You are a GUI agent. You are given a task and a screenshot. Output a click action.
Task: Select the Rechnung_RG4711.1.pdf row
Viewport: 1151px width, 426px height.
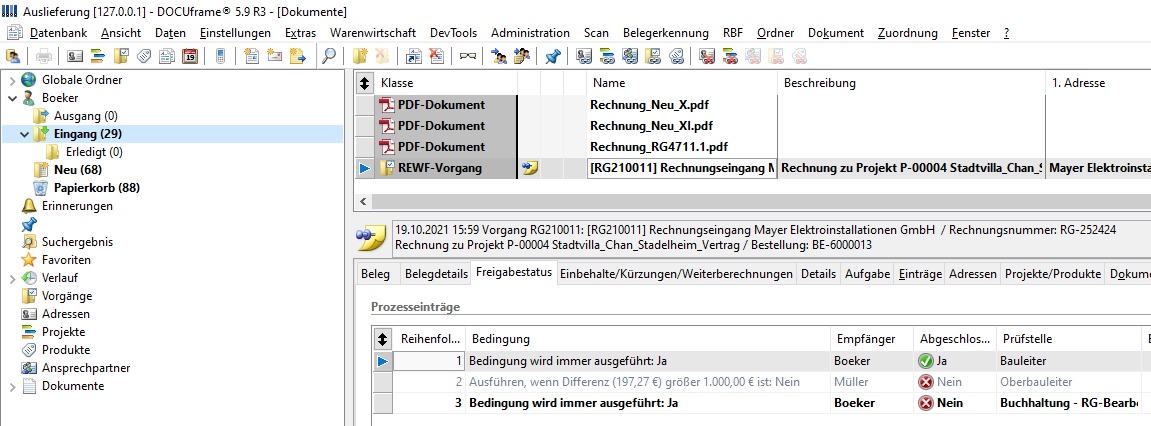pos(752,147)
